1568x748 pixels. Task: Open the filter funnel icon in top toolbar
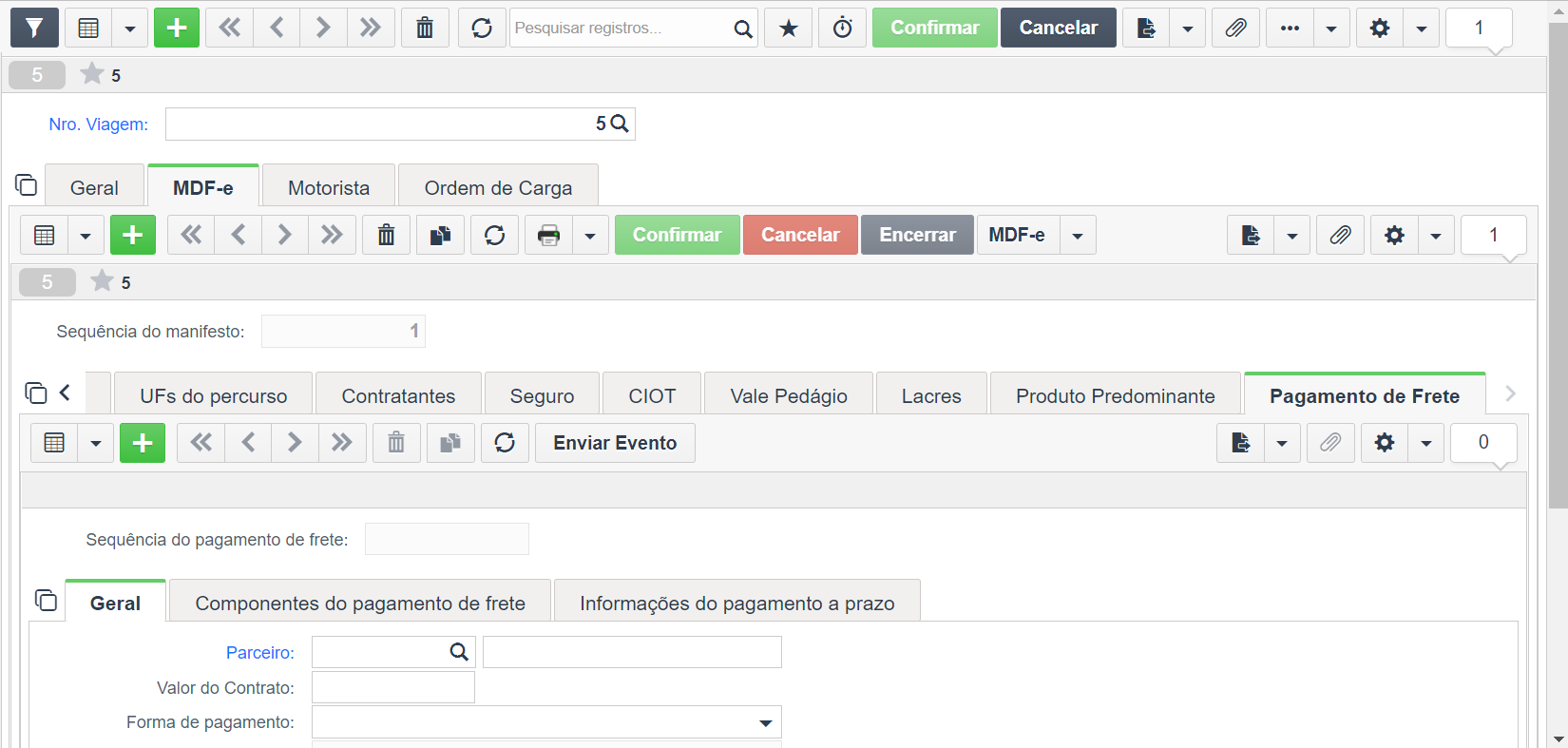[34, 28]
